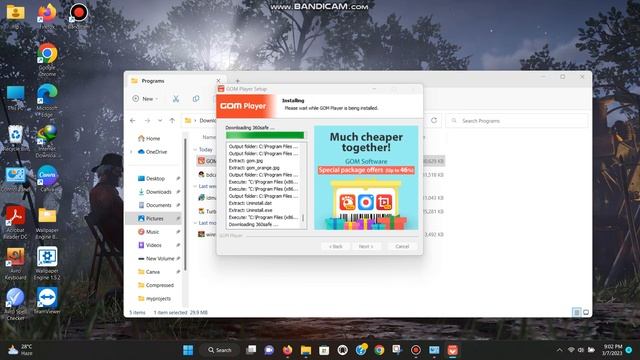Viewport: 640px width, 360px height.
Task: Open Recycle Bin on desktop
Action: coord(16,139)
